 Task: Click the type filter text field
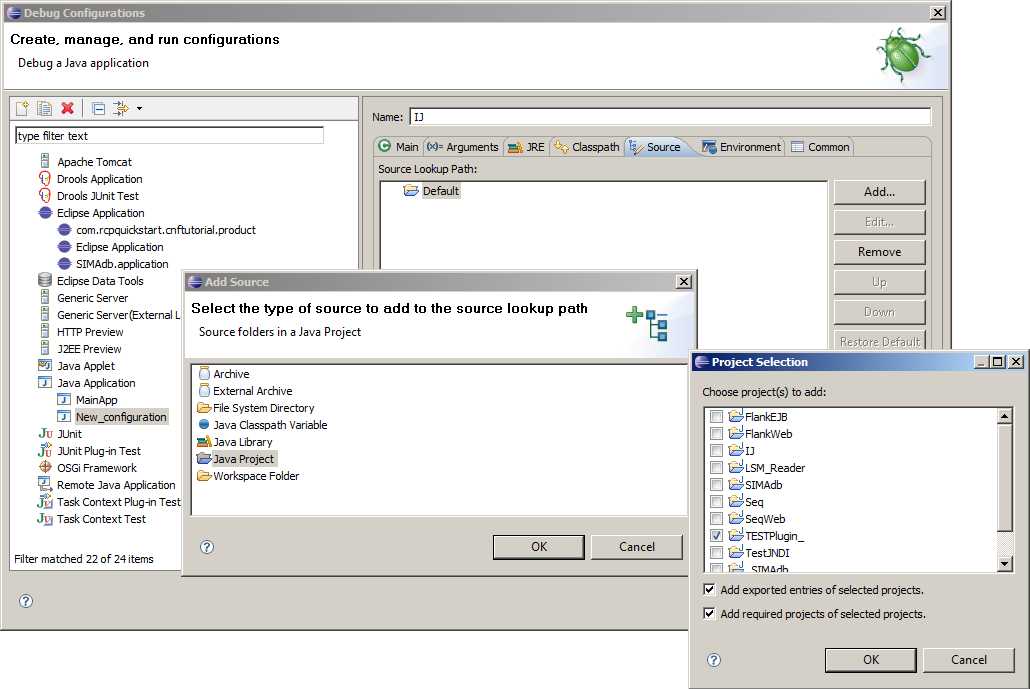(169, 136)
